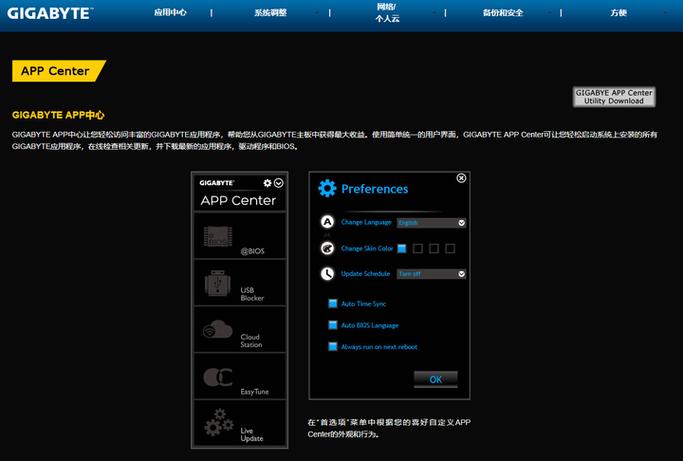Open the @BIOS app tile icon
Viewport: 683px width, 461px height.
coord(218,237)
